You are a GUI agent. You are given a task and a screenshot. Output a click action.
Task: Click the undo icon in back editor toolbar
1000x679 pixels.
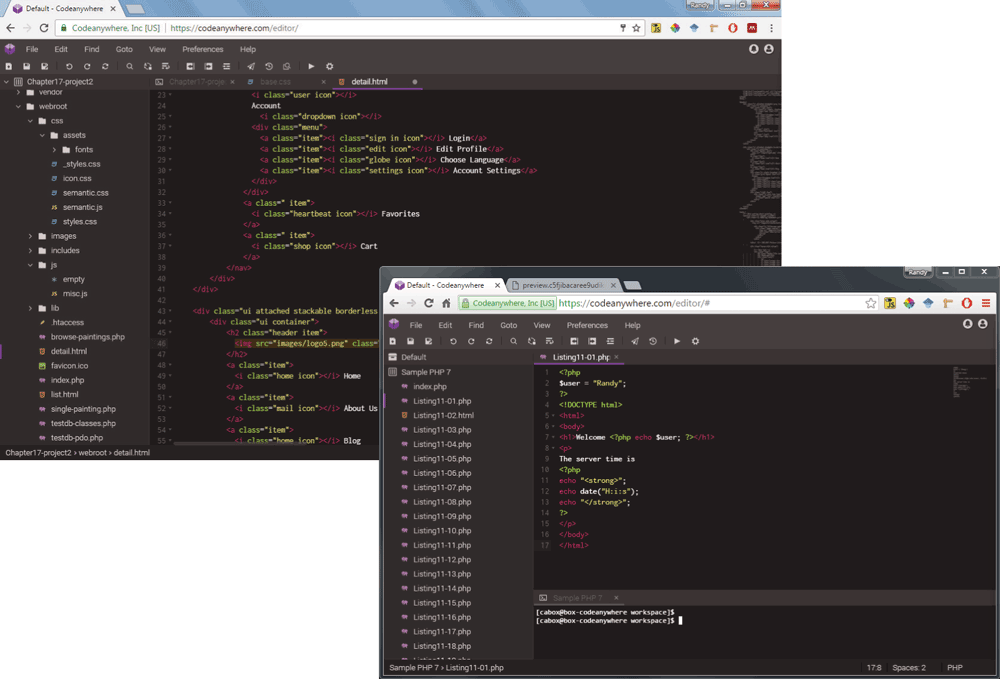point(68,66)
